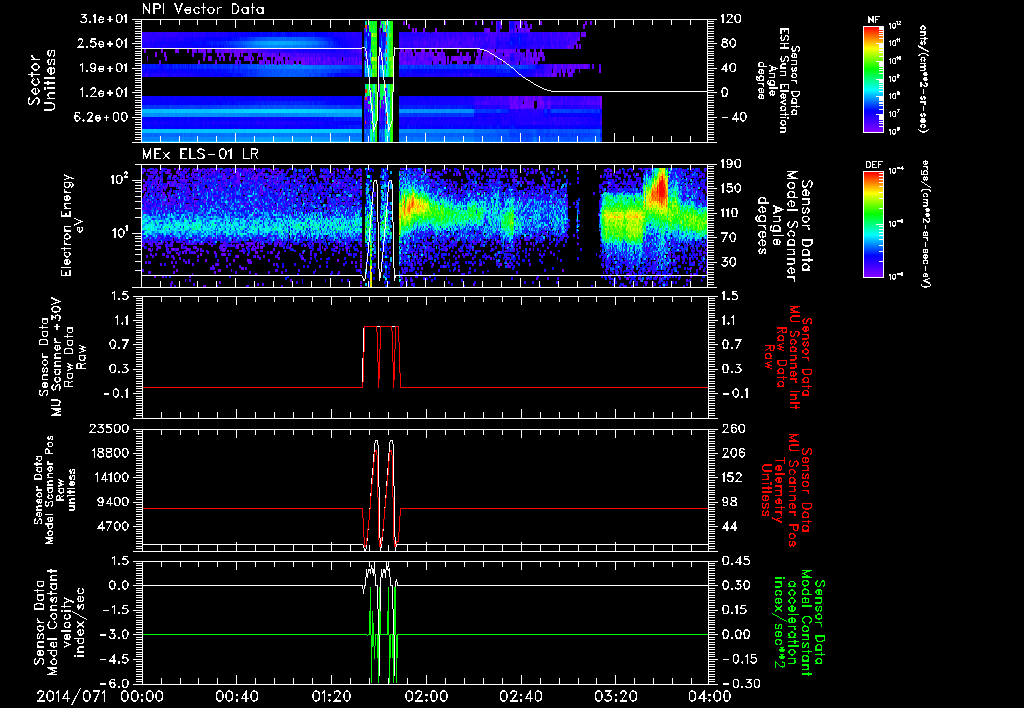Click the '03:20' time tick label
This screenshot has width=1024, height=708.
tap(615, 696)
